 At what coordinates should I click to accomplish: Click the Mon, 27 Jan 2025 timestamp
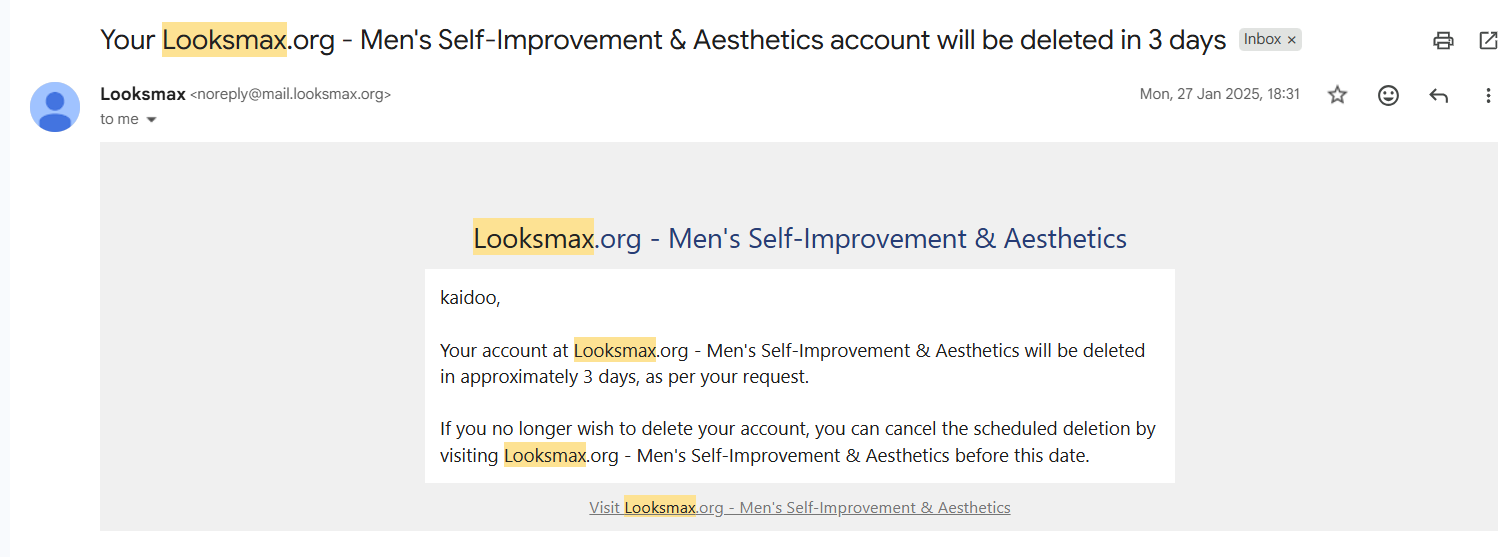coord(1220,94)
